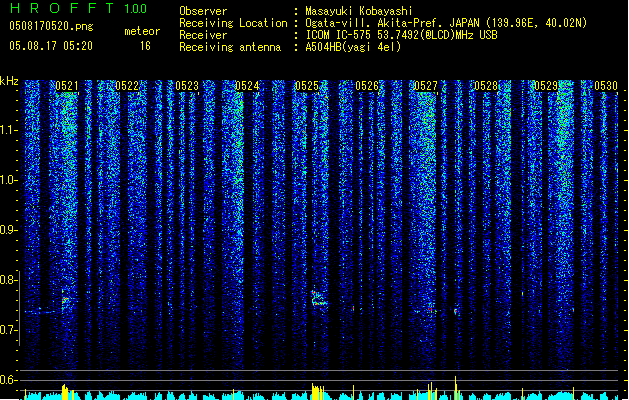Image resolution: width=629 pixels, height=400 pixels.
Task: Click the HROFFT 1.0.0 title text
Action: click(79, 8)
